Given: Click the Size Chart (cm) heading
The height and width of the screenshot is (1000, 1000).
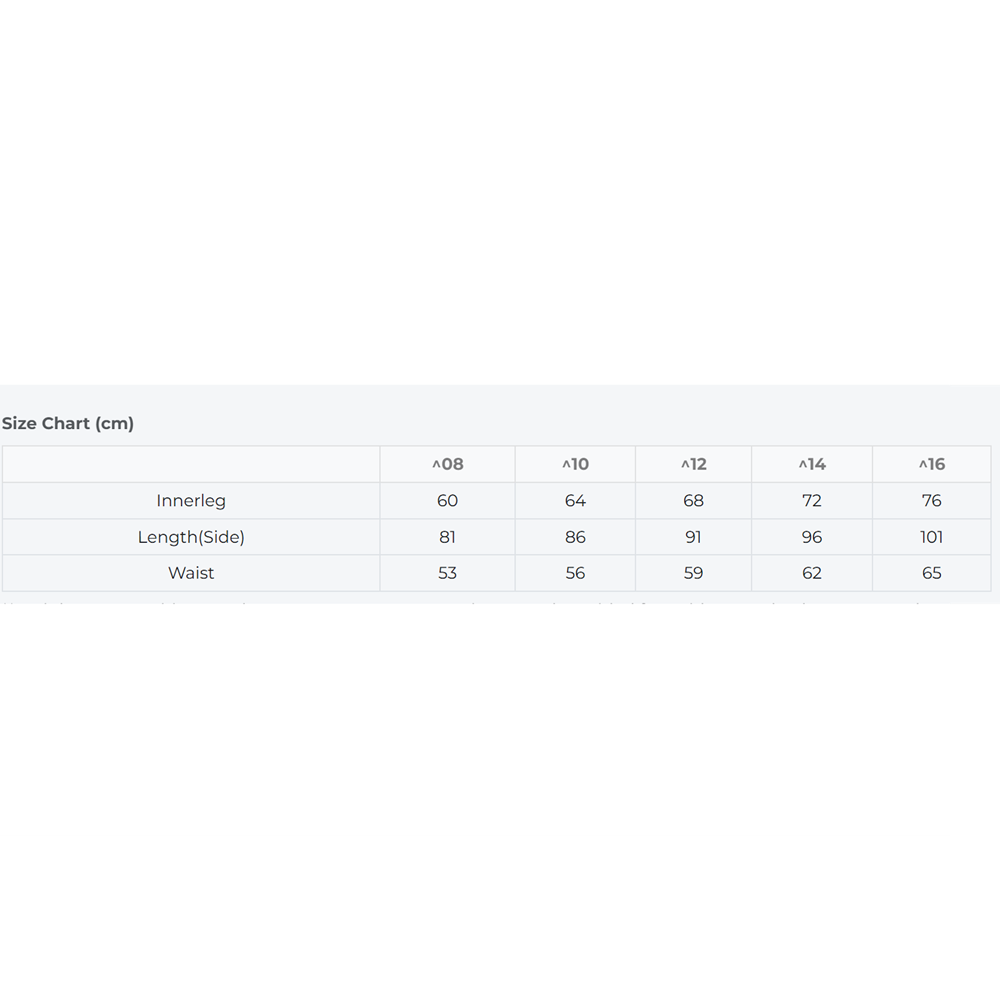Looking at the screenshot, I should 68,423.
